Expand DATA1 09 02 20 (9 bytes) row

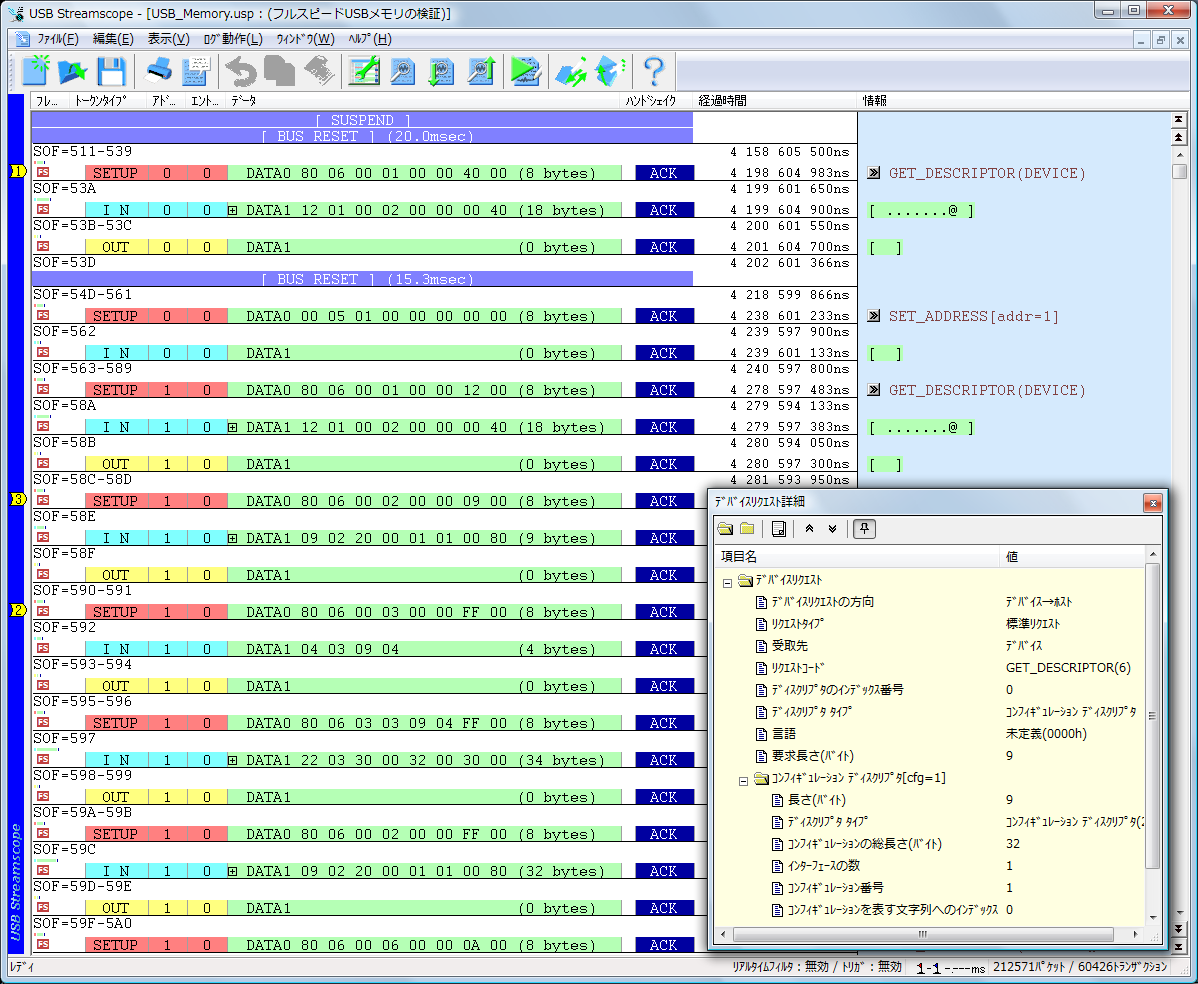click(232, 538)
